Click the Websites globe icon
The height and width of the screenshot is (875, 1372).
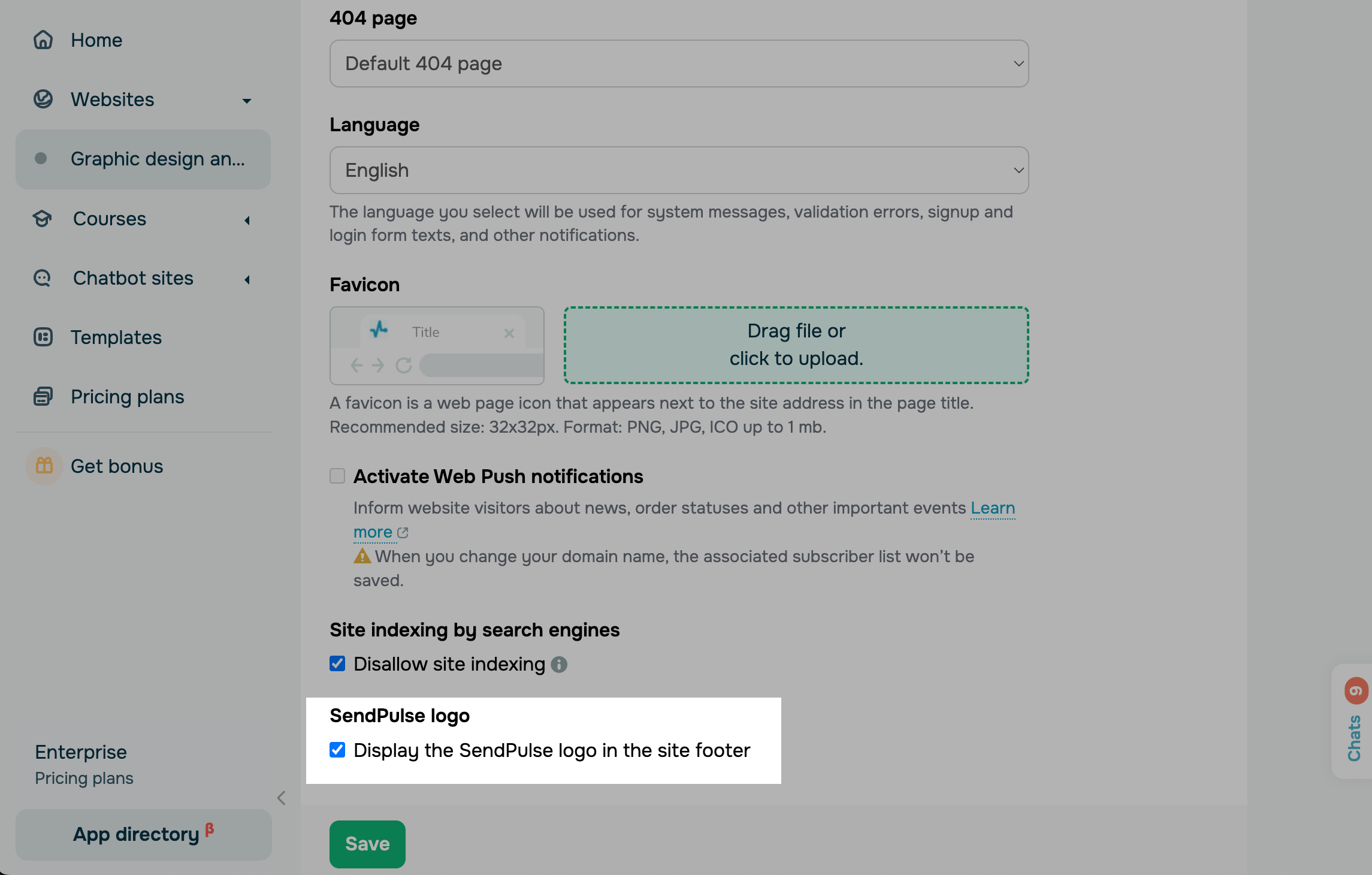43,99
